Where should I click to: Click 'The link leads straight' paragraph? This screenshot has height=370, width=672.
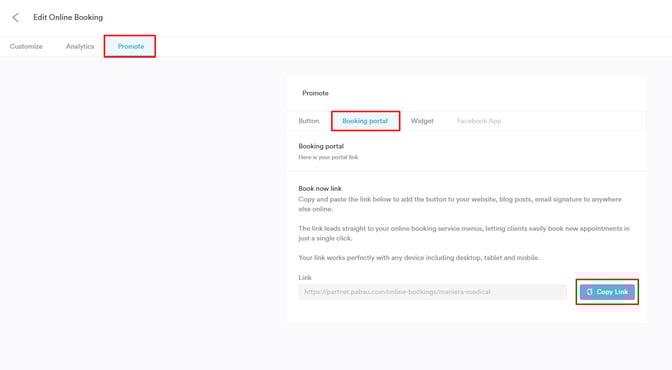(x=464, y=233)
